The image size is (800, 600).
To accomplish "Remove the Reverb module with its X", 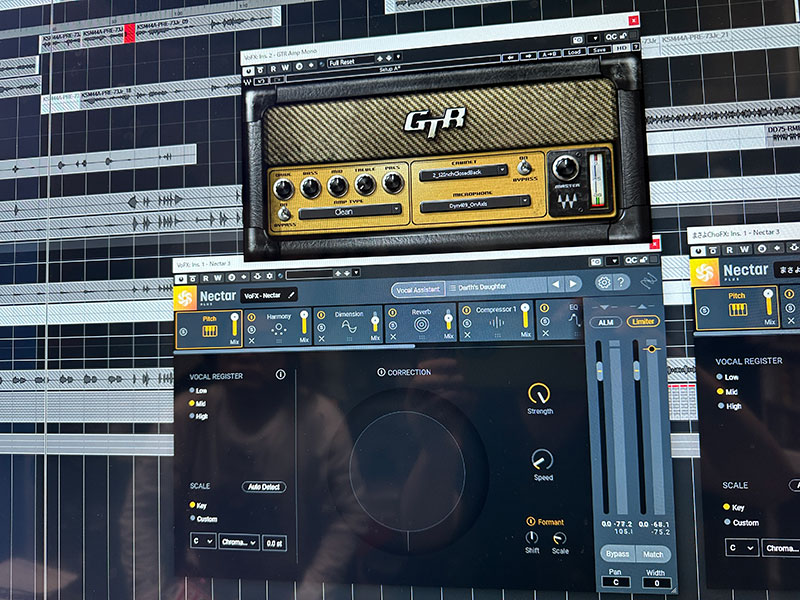I will tap(393, 337).
